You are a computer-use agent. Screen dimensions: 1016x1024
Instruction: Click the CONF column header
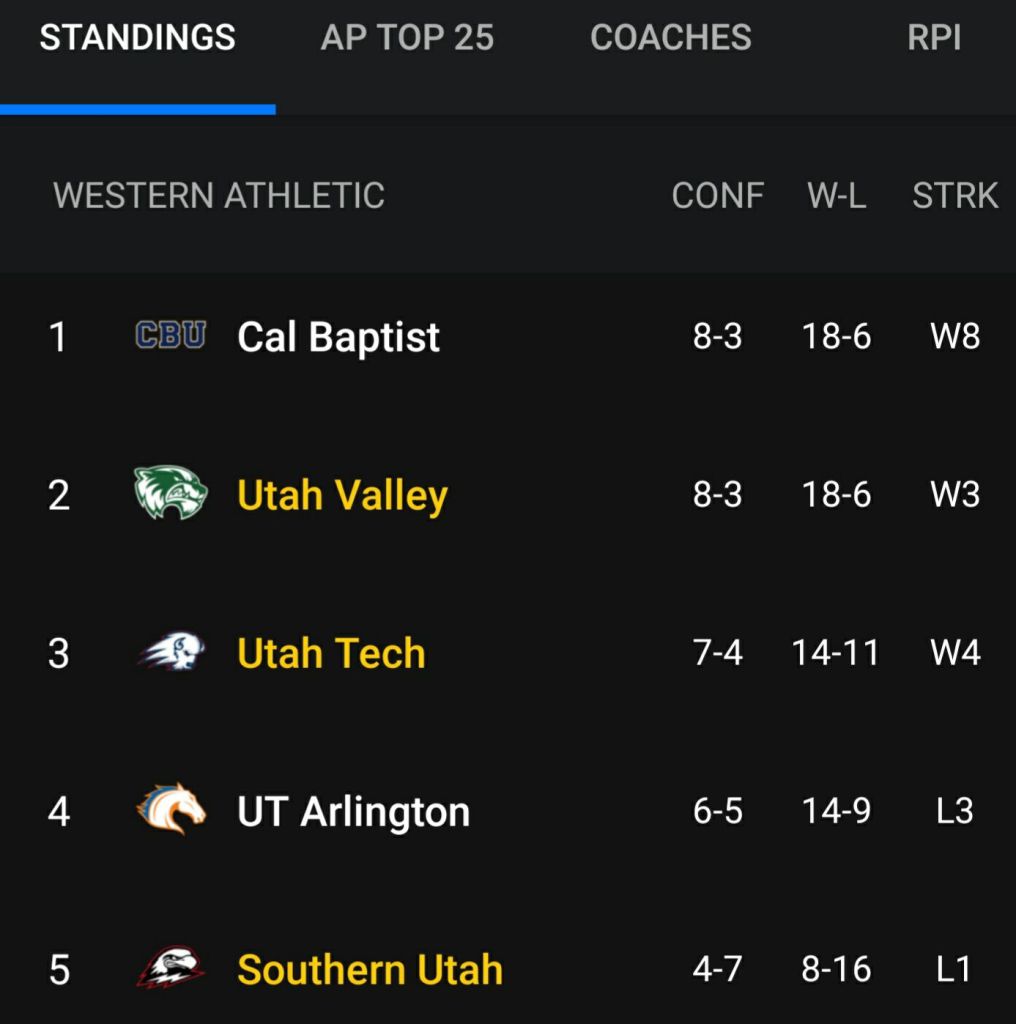(x=717, y=195)
